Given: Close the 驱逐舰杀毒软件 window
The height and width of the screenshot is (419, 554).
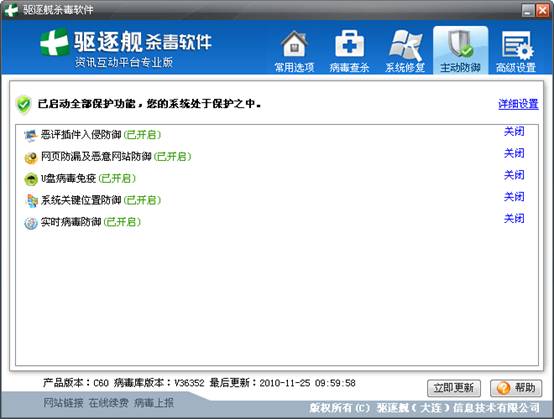Looking at the screenshot, I should point(542,10).
